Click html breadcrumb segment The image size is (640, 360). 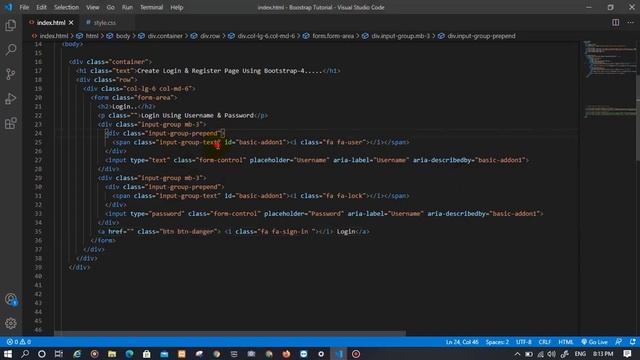pyautogui.click(x=92, y=36)
